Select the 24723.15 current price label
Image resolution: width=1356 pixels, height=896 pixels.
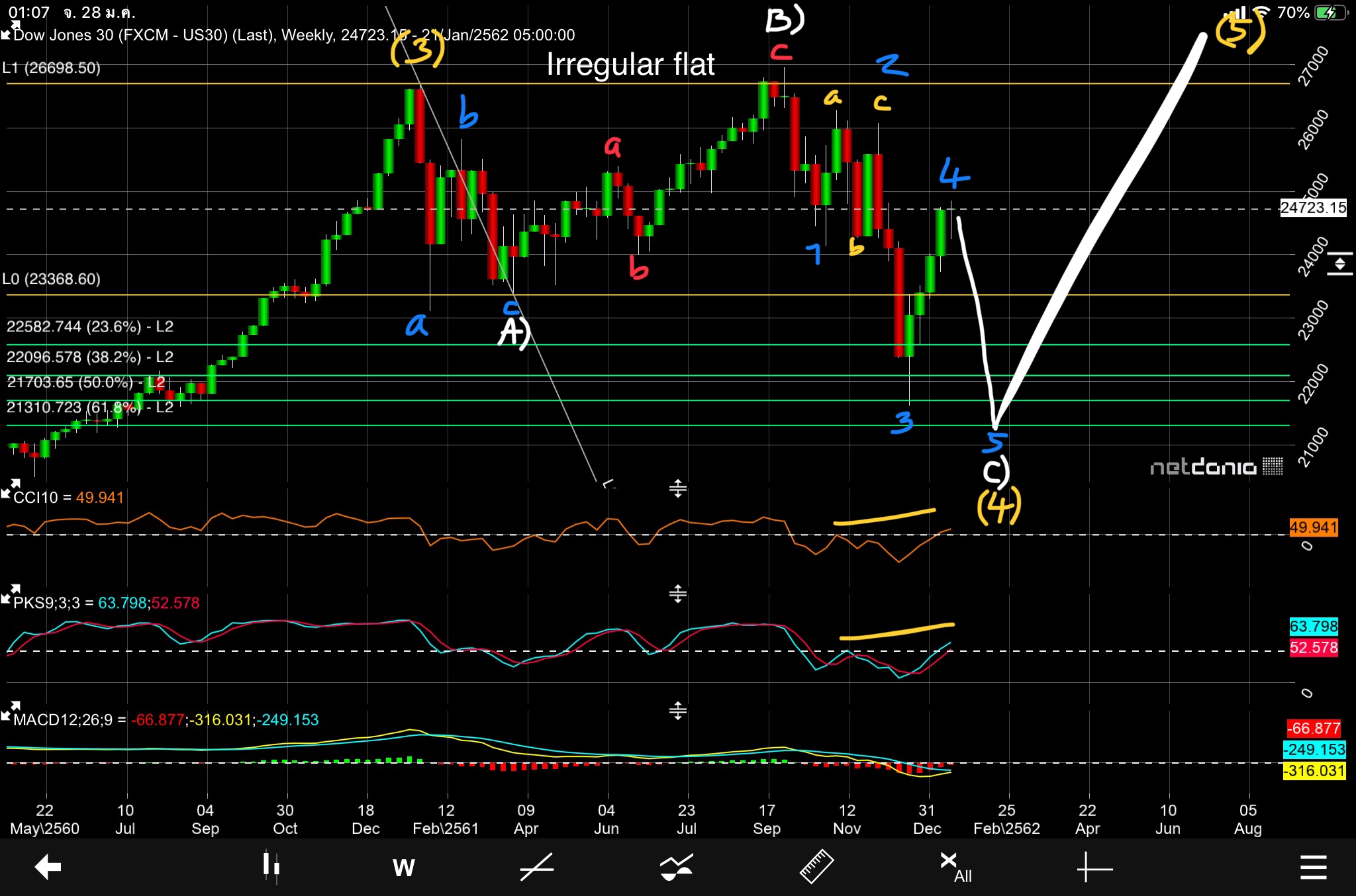1312,208
